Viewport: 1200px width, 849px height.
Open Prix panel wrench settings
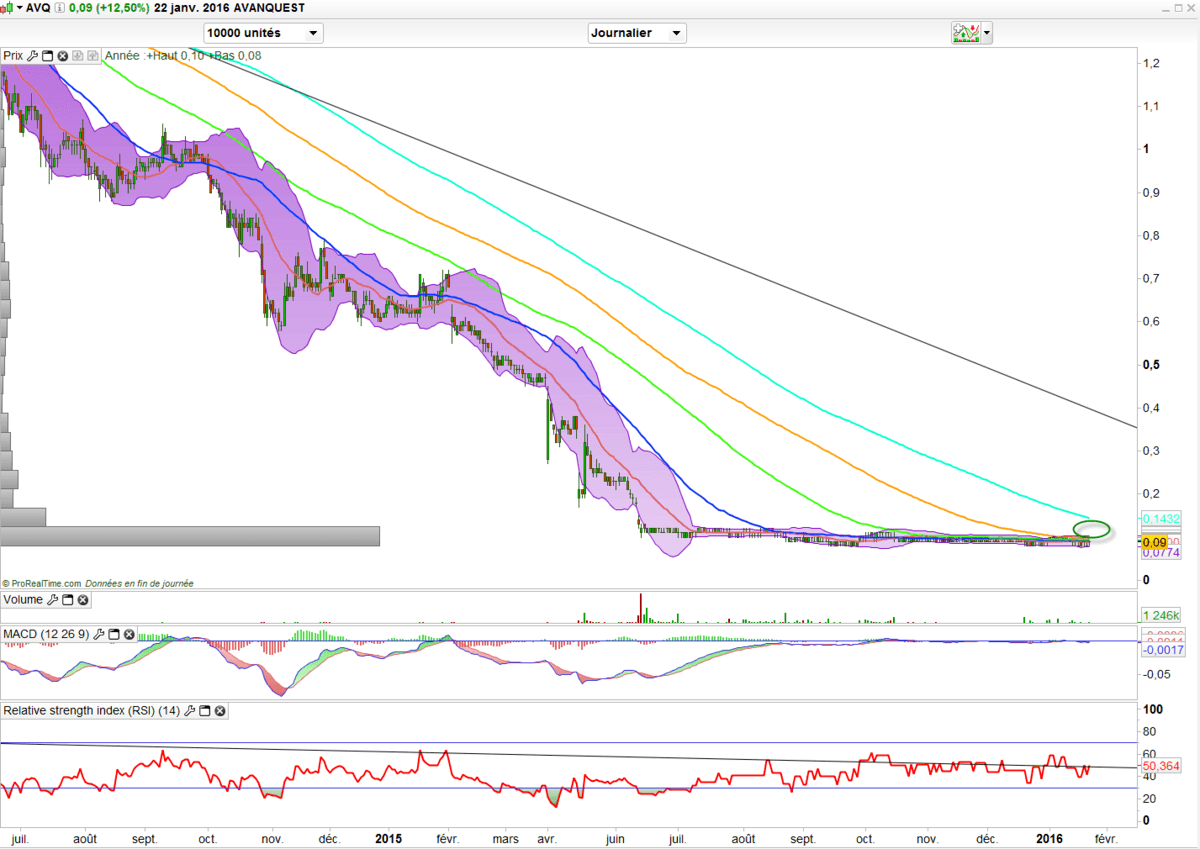coord(34,56)
